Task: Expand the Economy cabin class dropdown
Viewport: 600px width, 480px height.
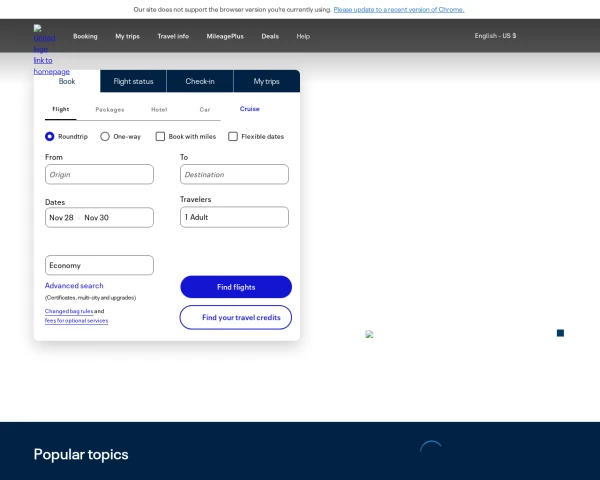Action: click(99, 265)
